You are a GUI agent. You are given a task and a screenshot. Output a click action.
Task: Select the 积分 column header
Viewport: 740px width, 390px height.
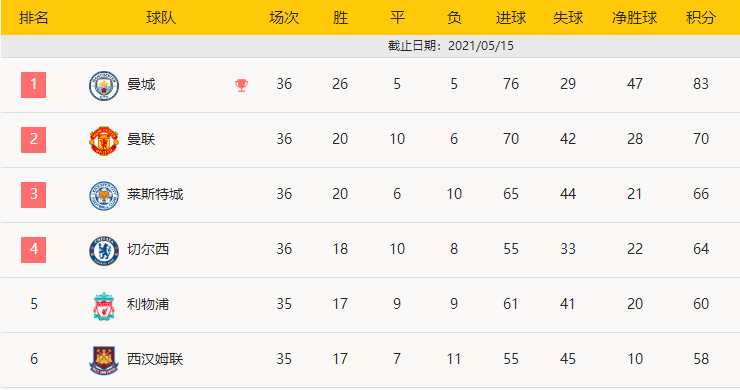click(x=701, y=18)
